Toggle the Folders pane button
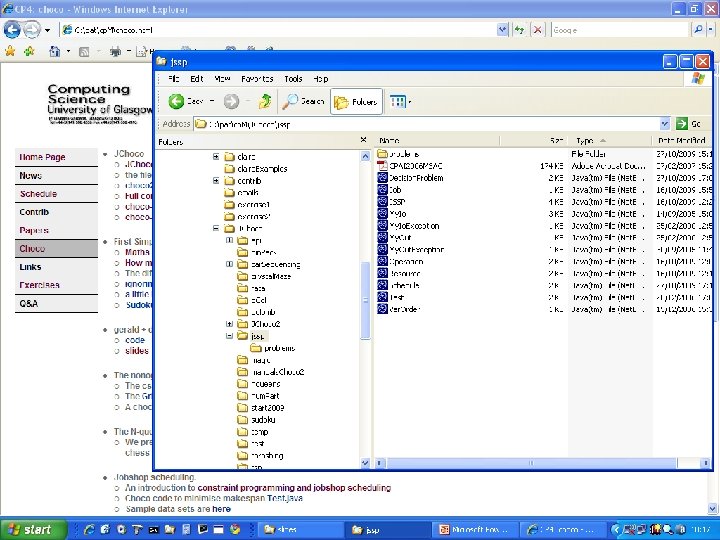The width and height of the screenshot is (720, 540). [356, 101]
